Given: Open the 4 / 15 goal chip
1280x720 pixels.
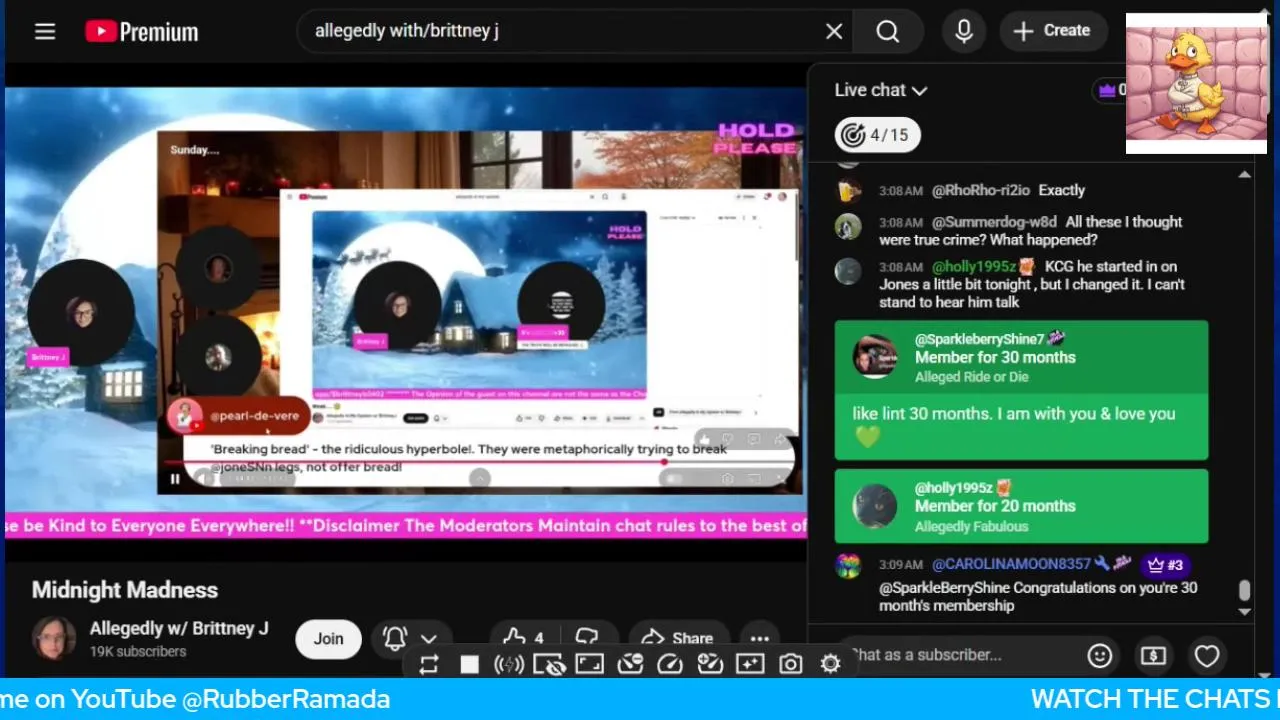Looking at the screenshot, I should (877, 135).
